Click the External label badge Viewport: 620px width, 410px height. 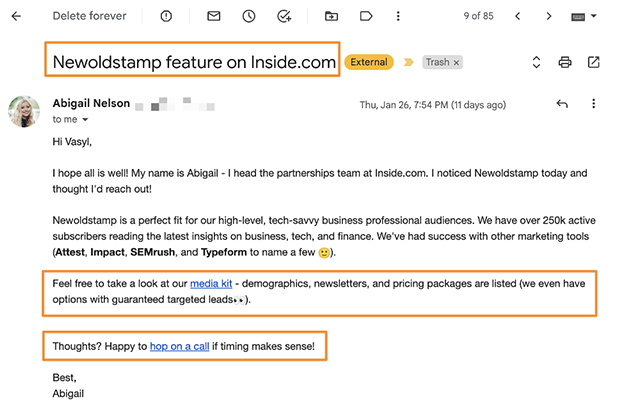pyautogui.click(x=369, y=62)
